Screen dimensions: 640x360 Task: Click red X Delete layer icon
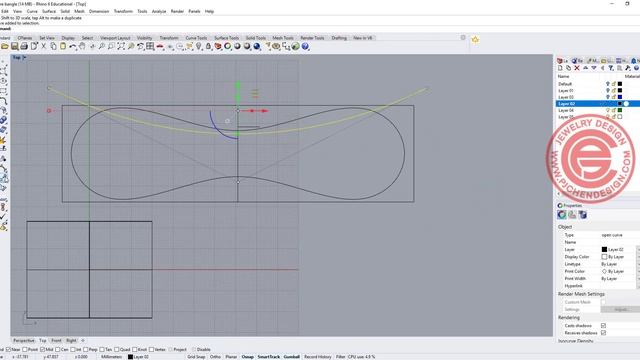[577, 68]
